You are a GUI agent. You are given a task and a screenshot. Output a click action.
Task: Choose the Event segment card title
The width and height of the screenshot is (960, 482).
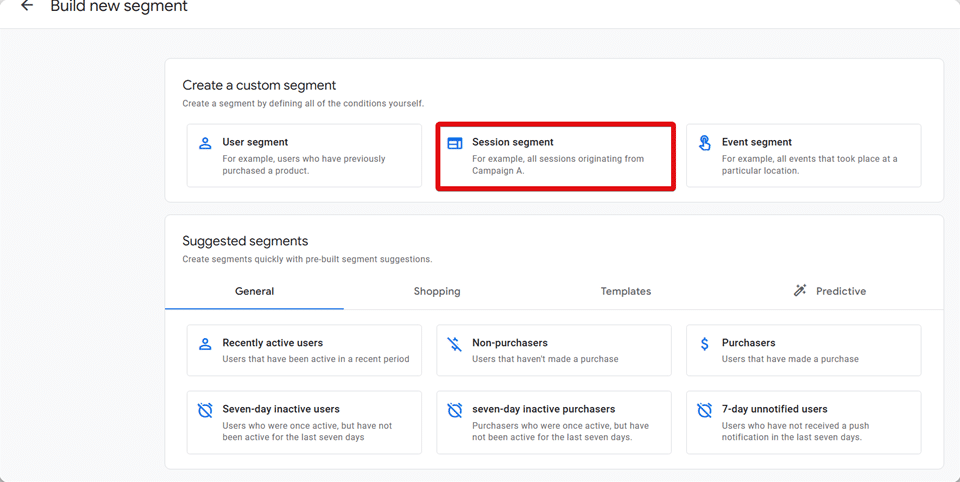(757, 142)
